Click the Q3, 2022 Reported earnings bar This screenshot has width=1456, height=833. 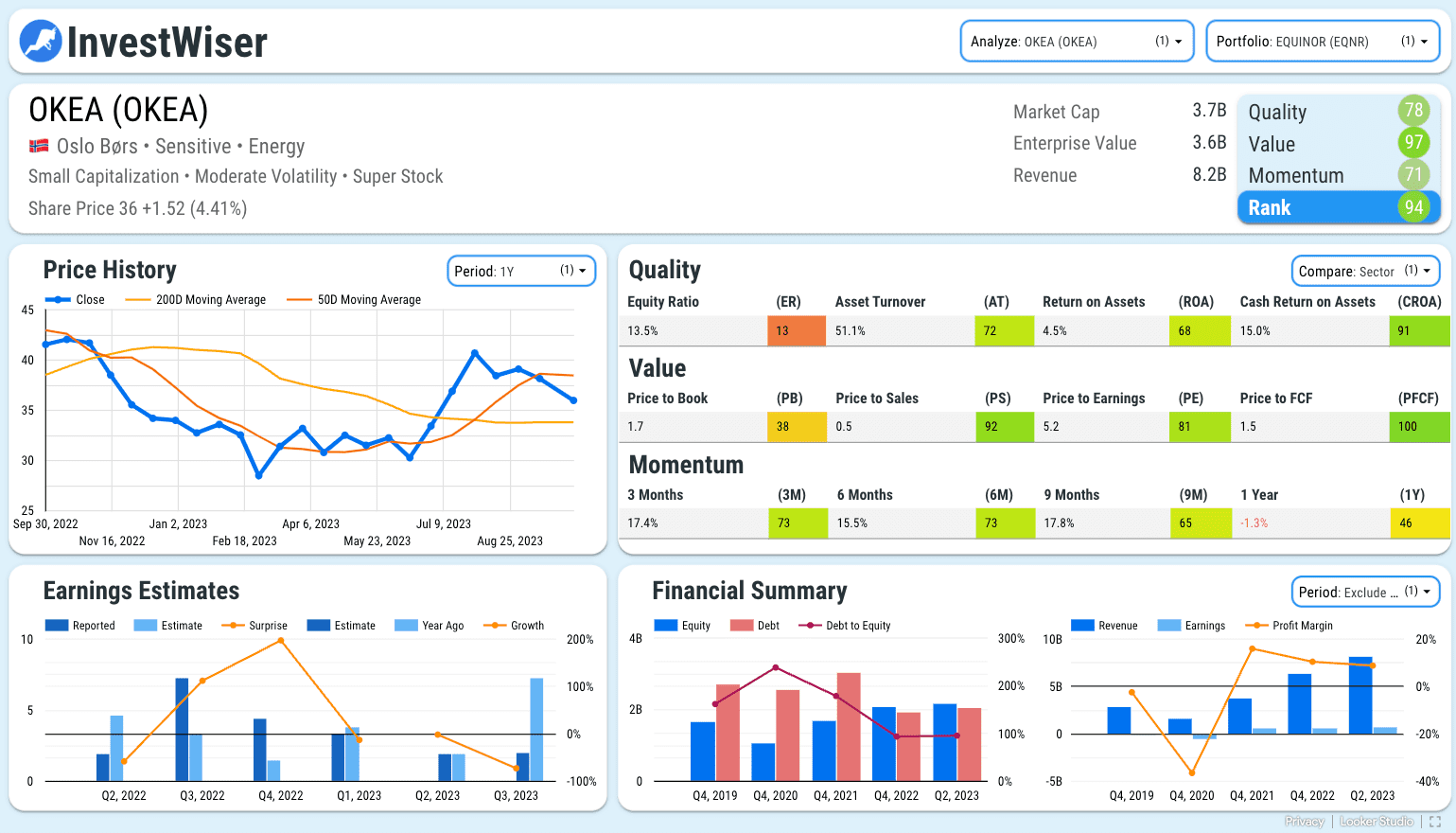[182, 730]
